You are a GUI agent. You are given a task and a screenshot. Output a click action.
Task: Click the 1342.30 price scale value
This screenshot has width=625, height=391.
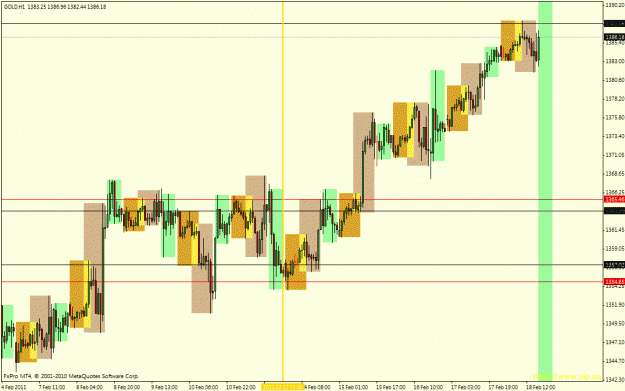pos(615,379)
